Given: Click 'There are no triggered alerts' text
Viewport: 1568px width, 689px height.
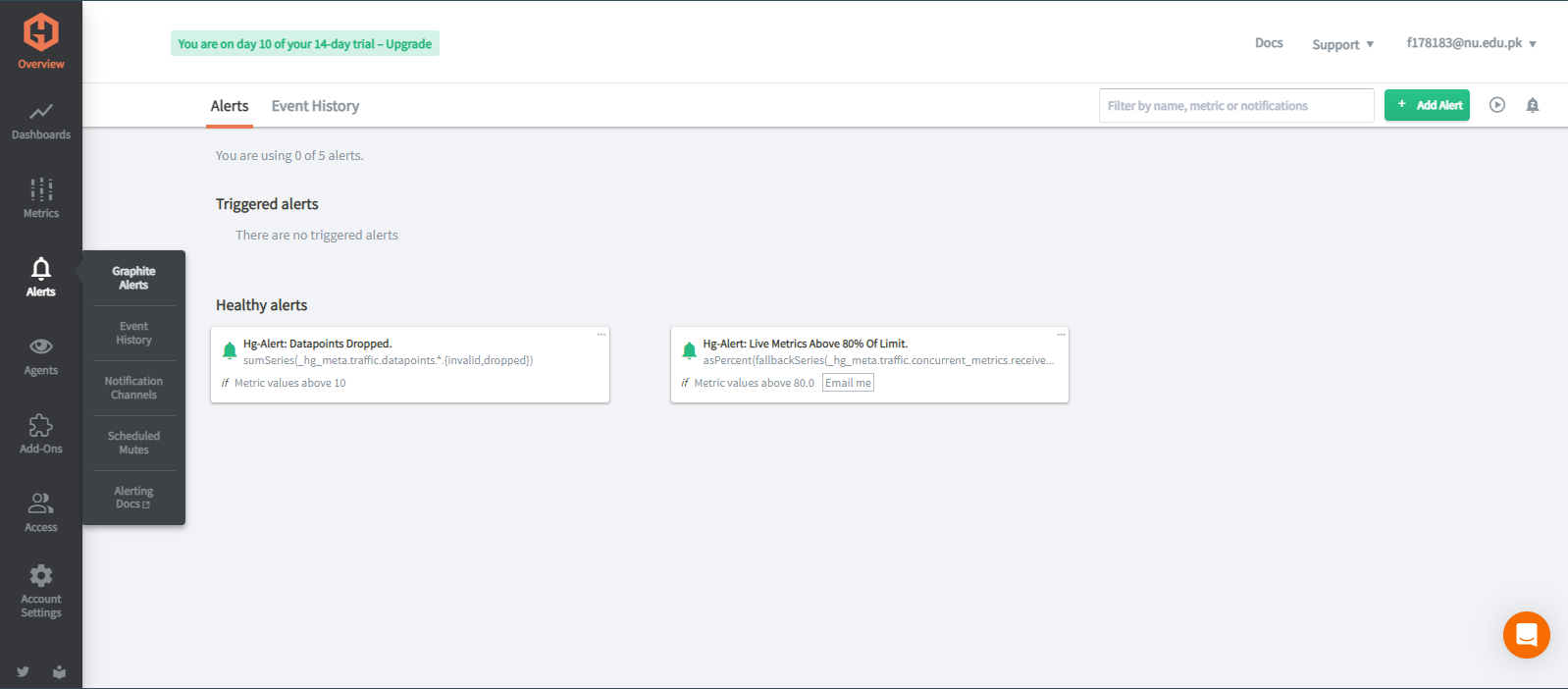Looking at the screenshot, I should (316, 235).
